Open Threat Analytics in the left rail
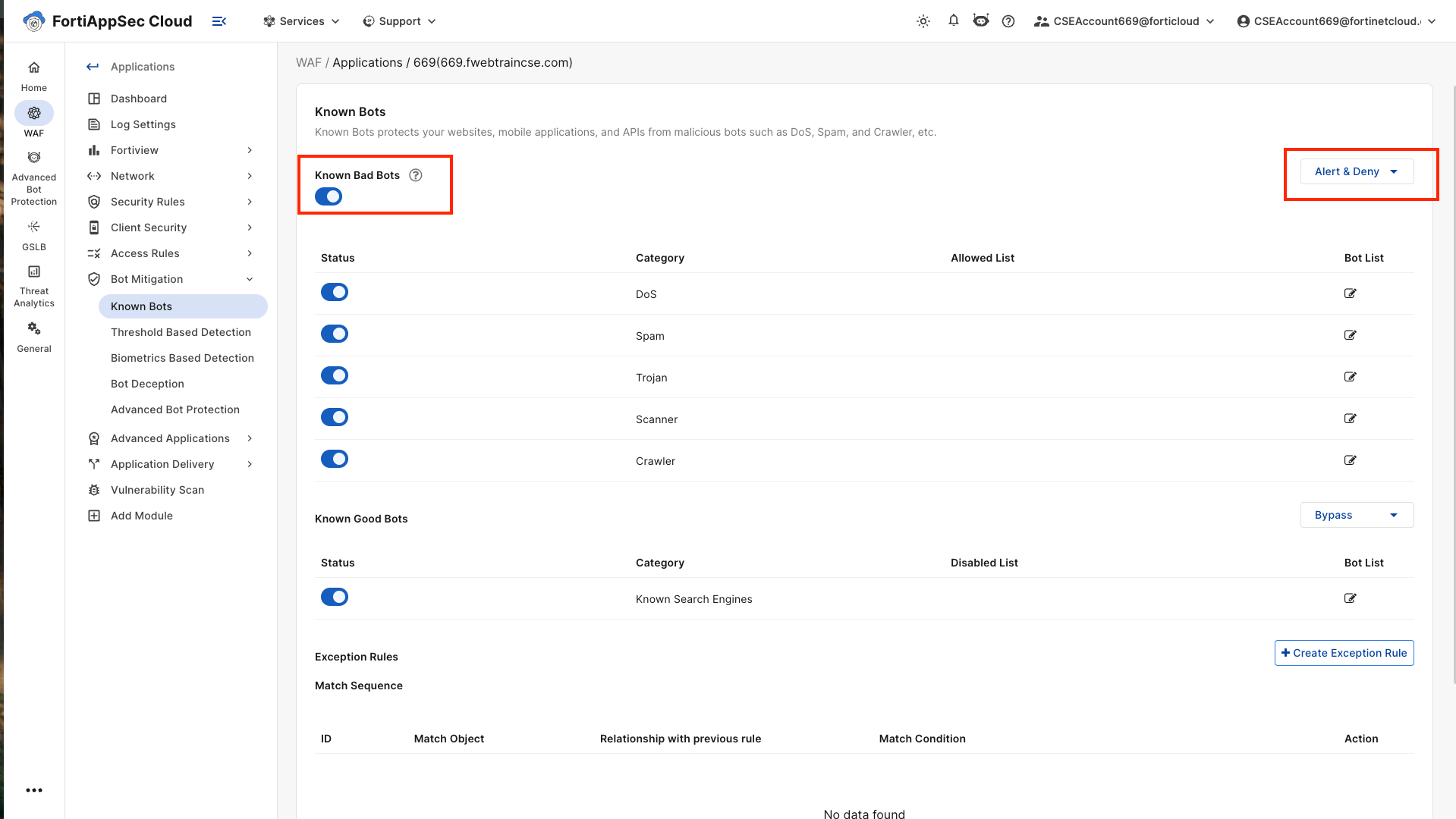 pos(34,287)
